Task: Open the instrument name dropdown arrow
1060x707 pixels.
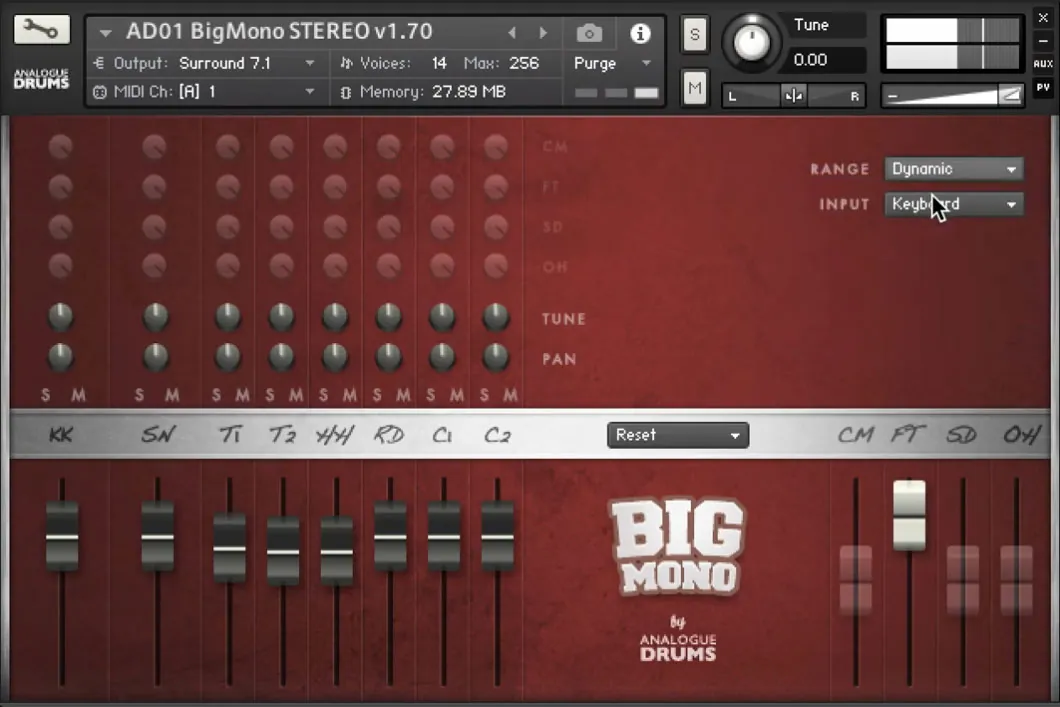Action: pyautogui.click(x=105, y=32)
